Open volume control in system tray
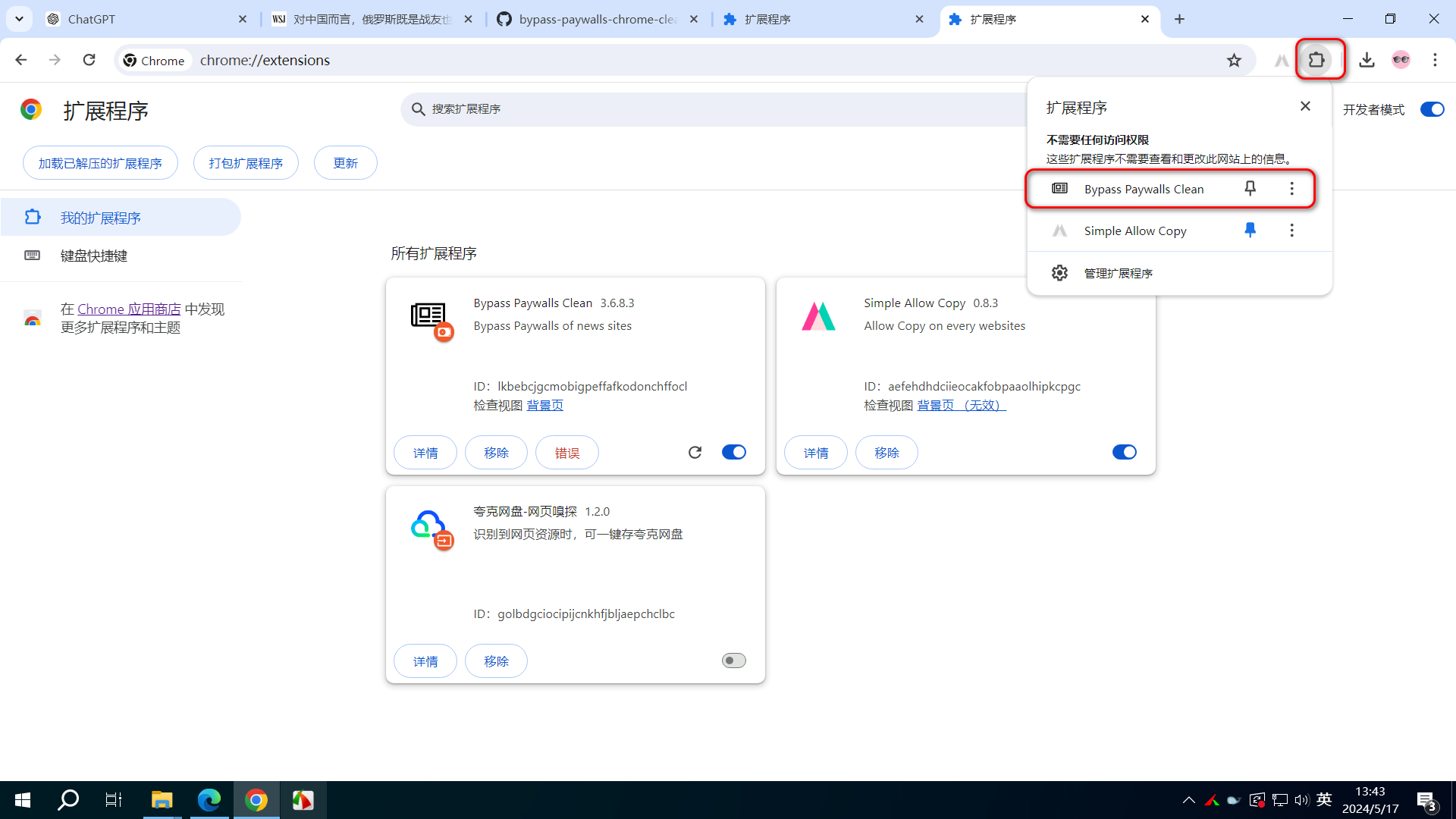 coord(1302,800)
